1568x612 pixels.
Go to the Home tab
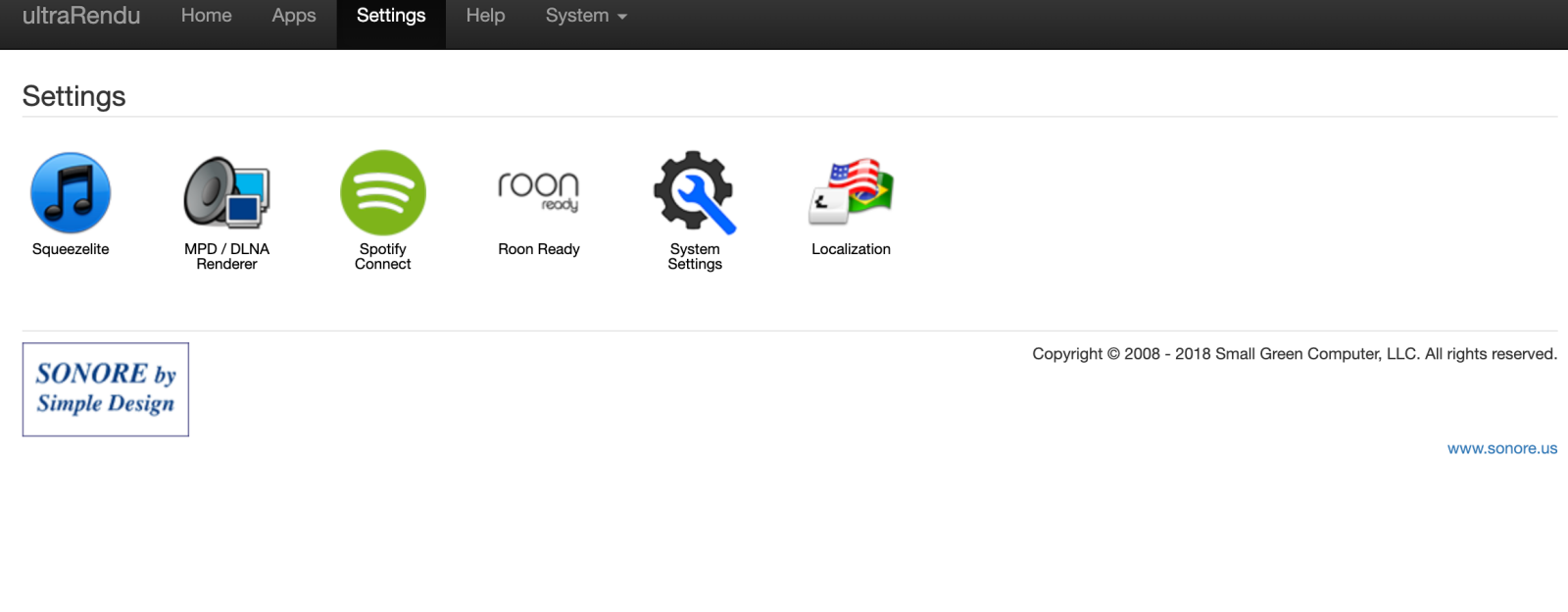(207, 16)
